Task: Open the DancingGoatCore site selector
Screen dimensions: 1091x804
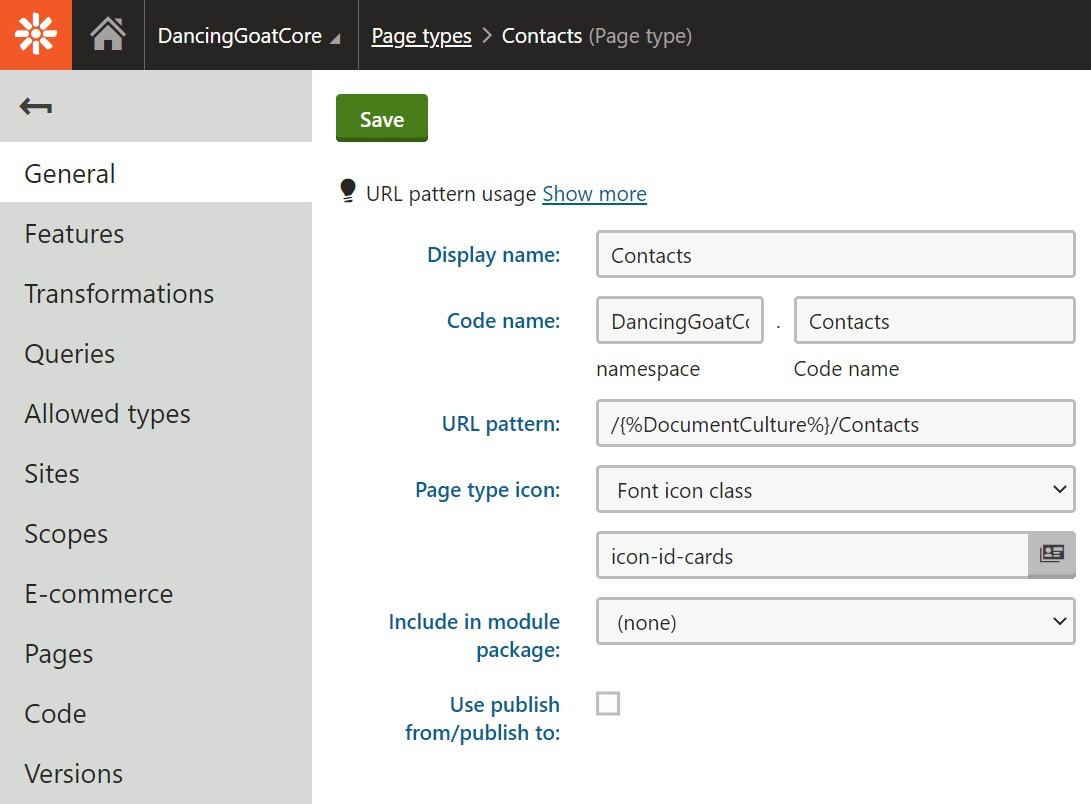Action: click(x=248, y=35)
